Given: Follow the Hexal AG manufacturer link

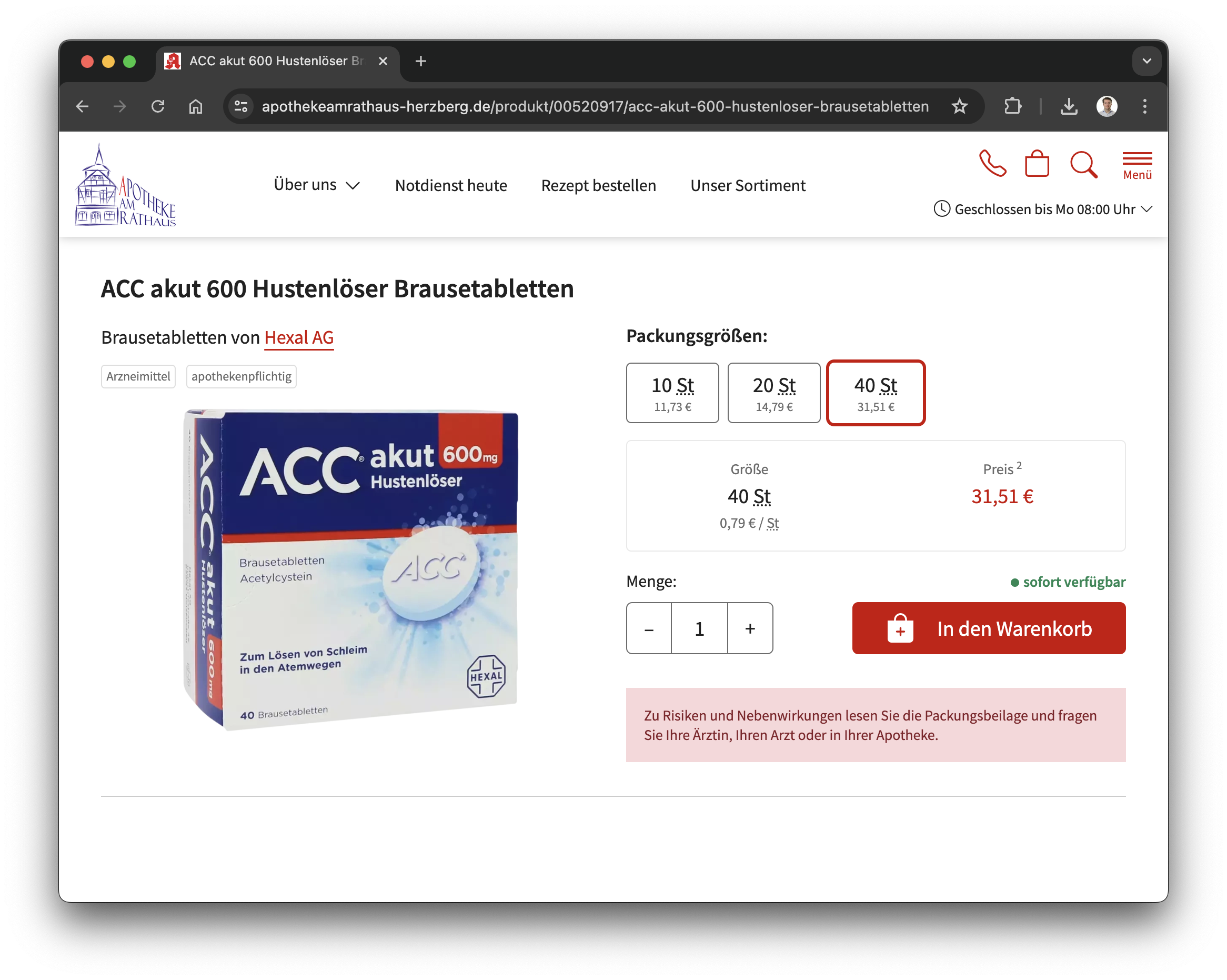Looking at the screenshot, I should click(x=299, y=338).
